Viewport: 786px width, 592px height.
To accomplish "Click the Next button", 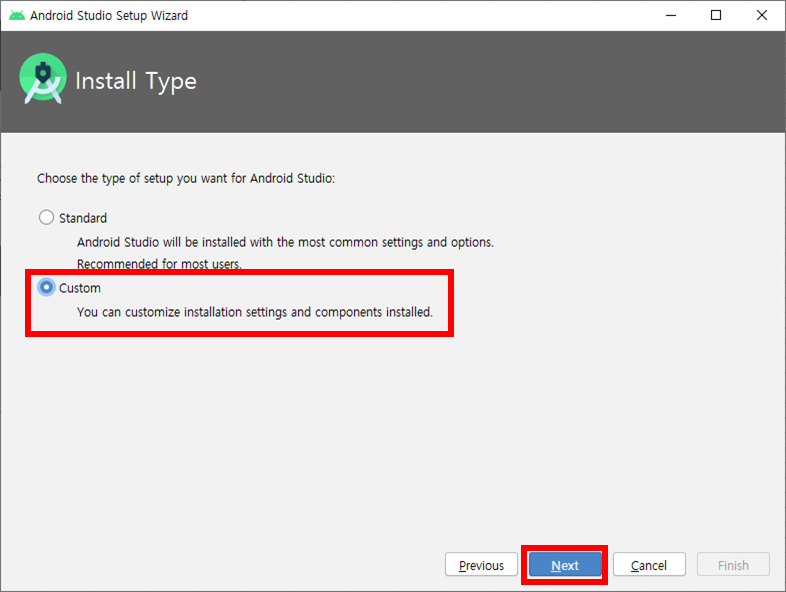I will tap(565, 565).
